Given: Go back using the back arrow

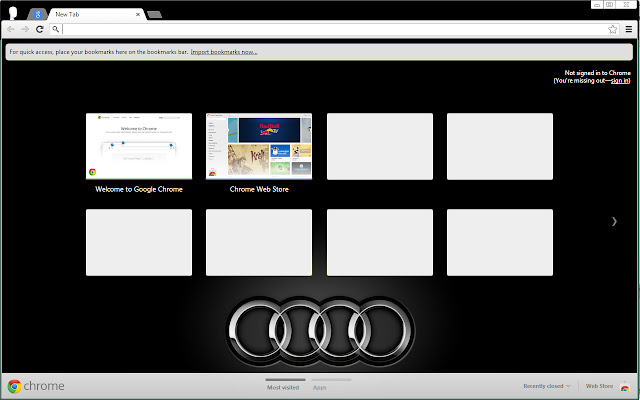Looking at the screenshot, I should click(11, 29).
